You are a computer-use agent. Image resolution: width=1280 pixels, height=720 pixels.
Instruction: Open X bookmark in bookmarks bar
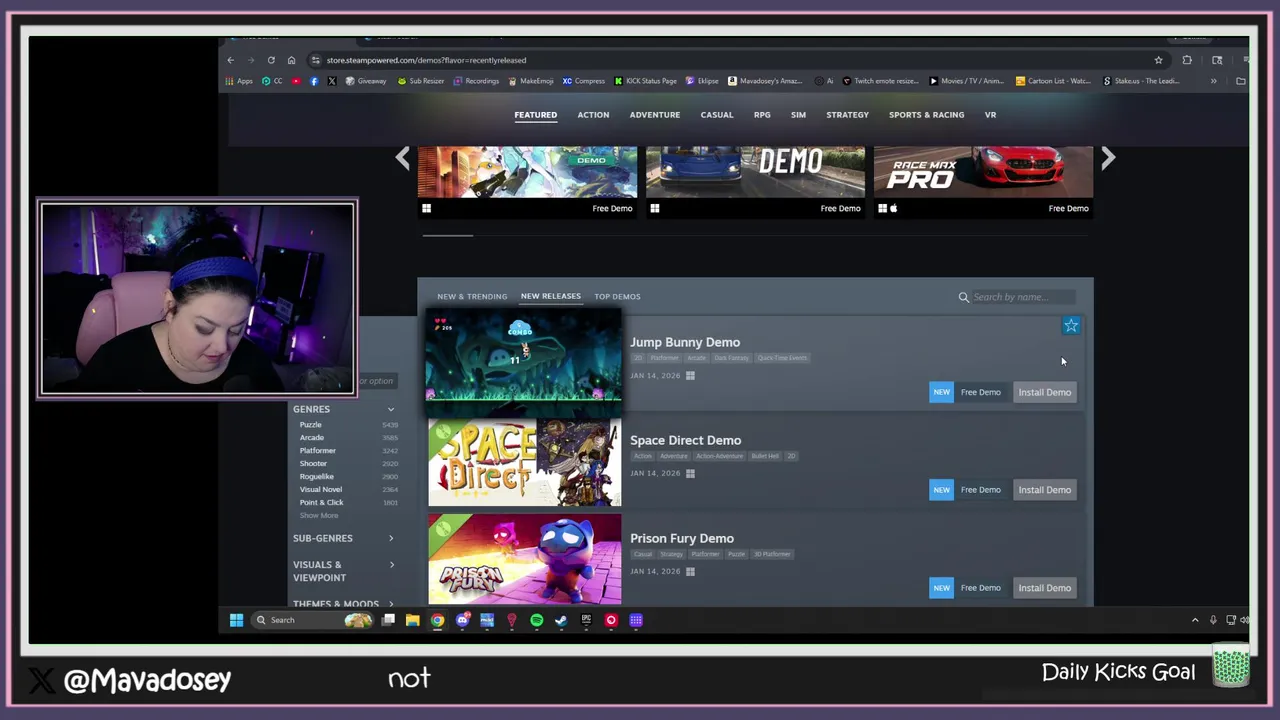pyautogui.click(x=332, y=81)
